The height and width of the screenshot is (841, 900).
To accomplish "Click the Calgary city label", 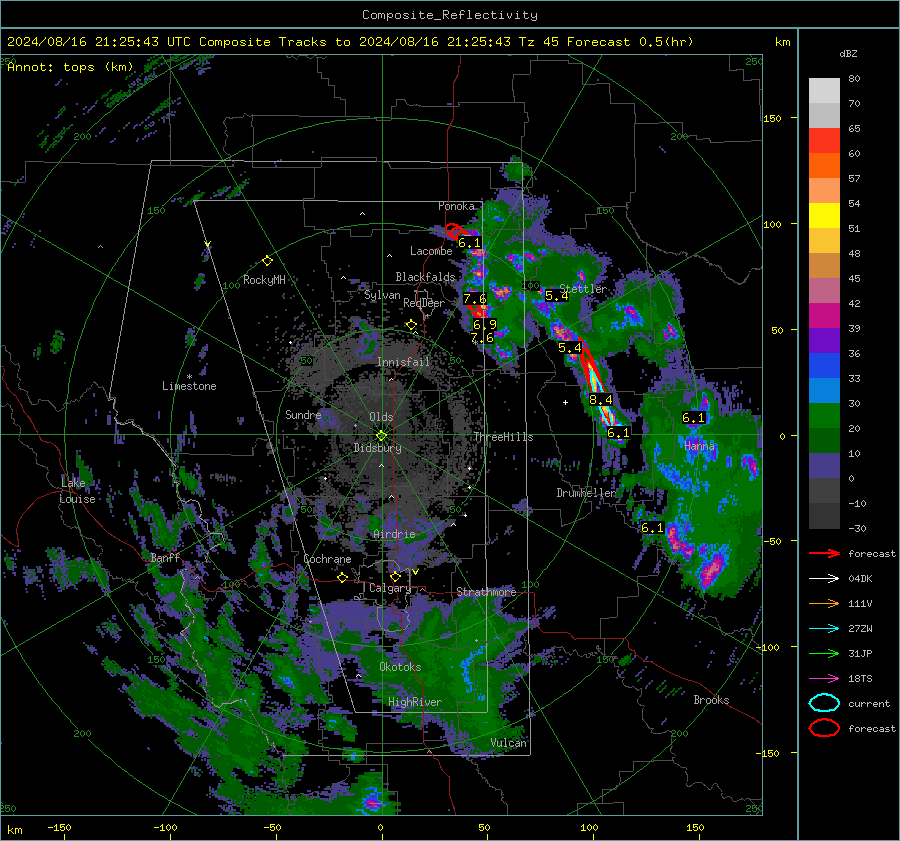I will pyautogui.click(x=390, y=588).
